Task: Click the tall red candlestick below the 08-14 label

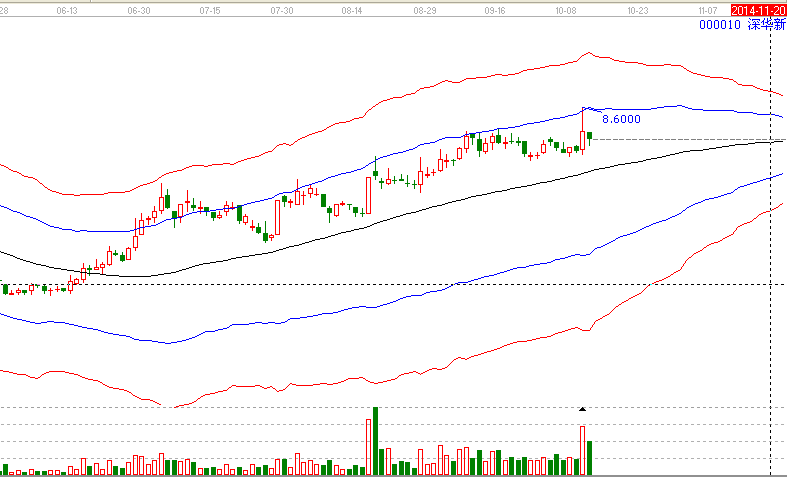Action: pyautogui.click(x=368, y=195)
